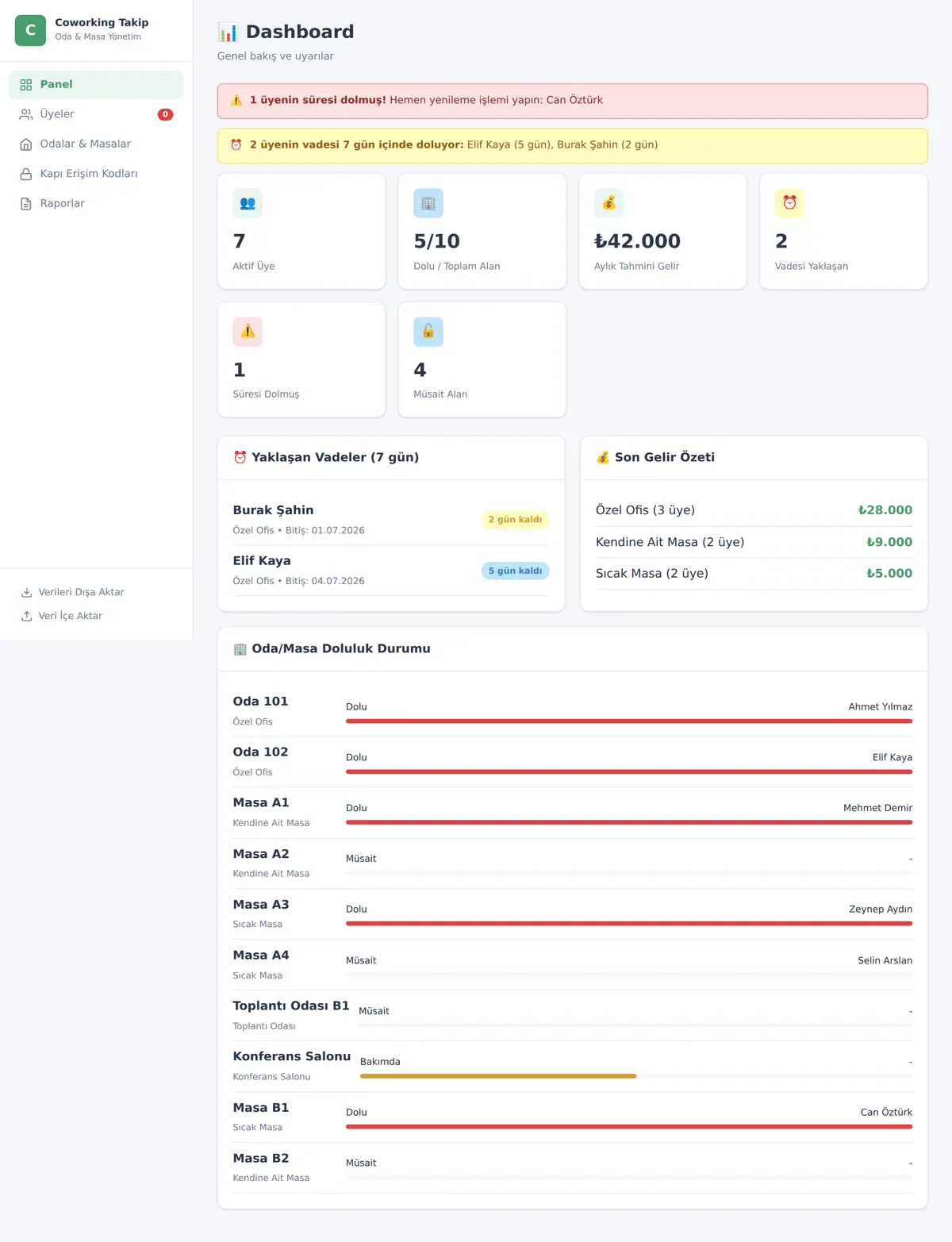Click the Masa A2 row title

261,854
